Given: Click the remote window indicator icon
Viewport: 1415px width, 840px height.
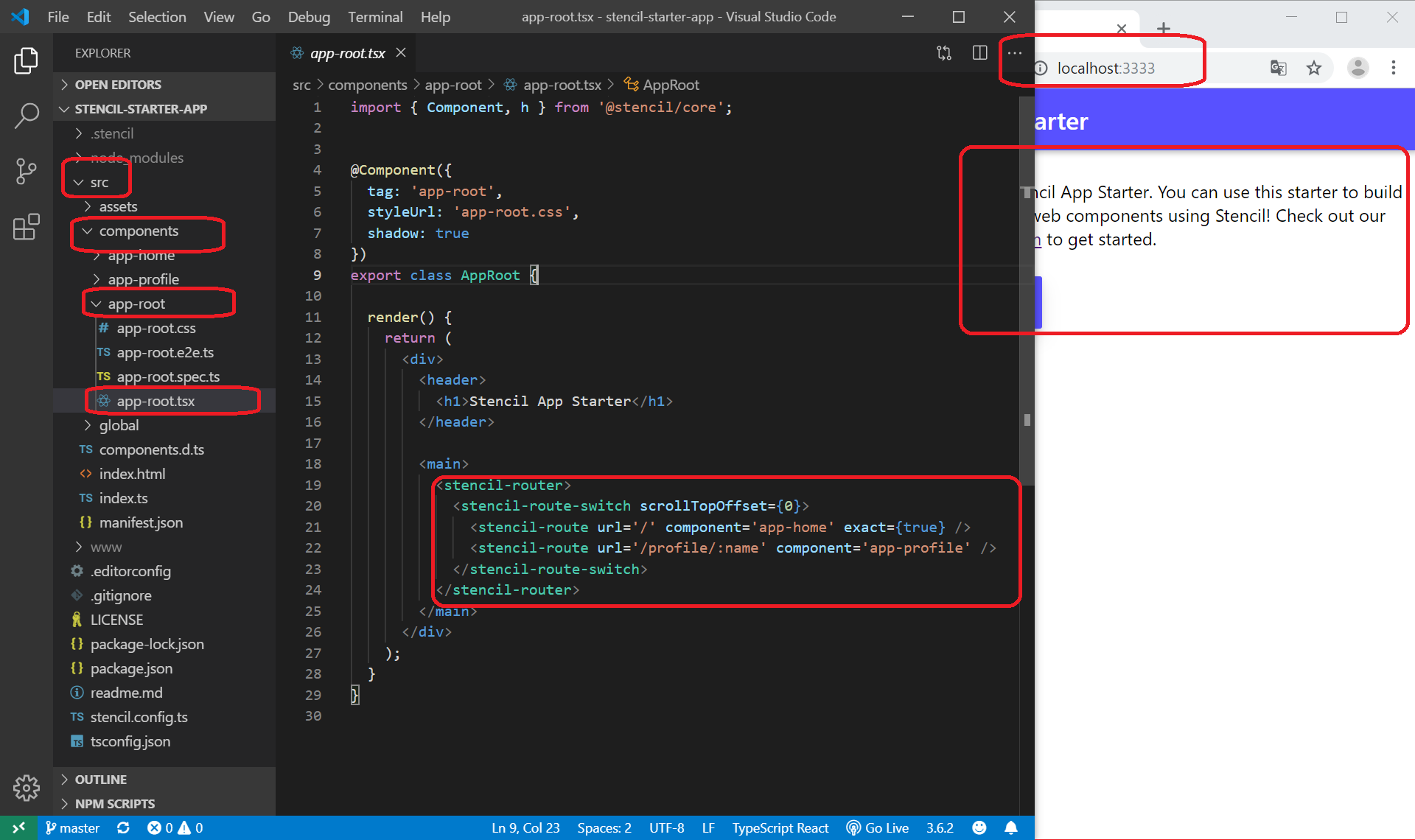Looking at the screenshot, I should click(18, 827).
